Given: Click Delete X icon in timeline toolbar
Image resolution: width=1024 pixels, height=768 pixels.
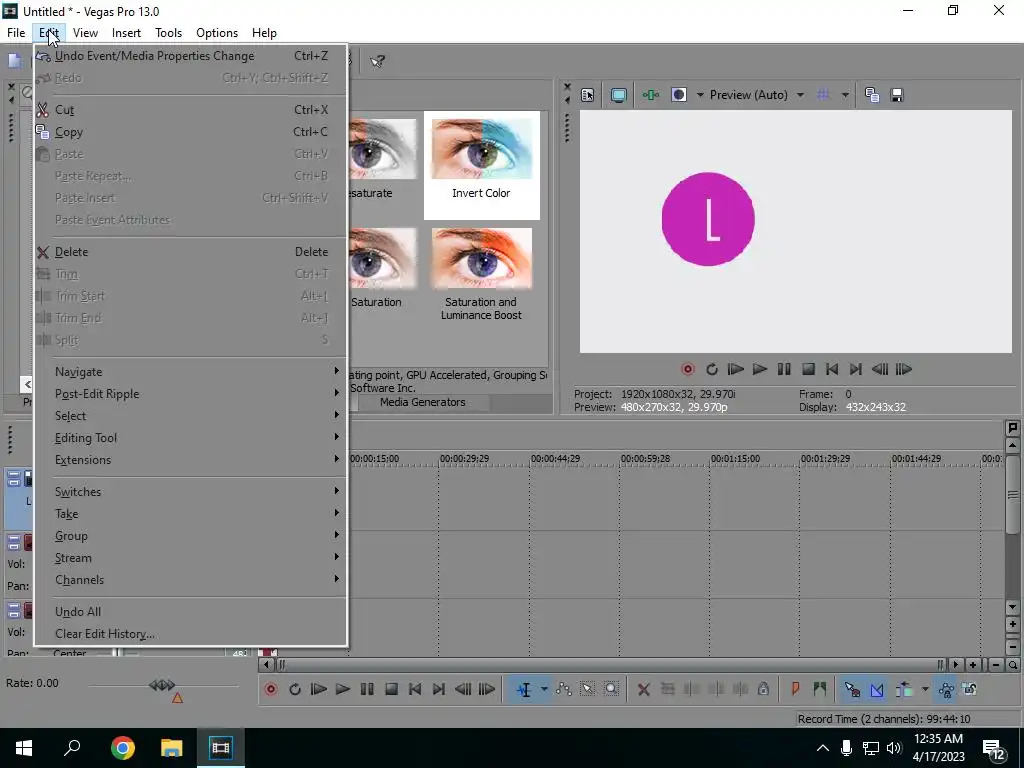Looking at the screenshot, I should point(643,689).
